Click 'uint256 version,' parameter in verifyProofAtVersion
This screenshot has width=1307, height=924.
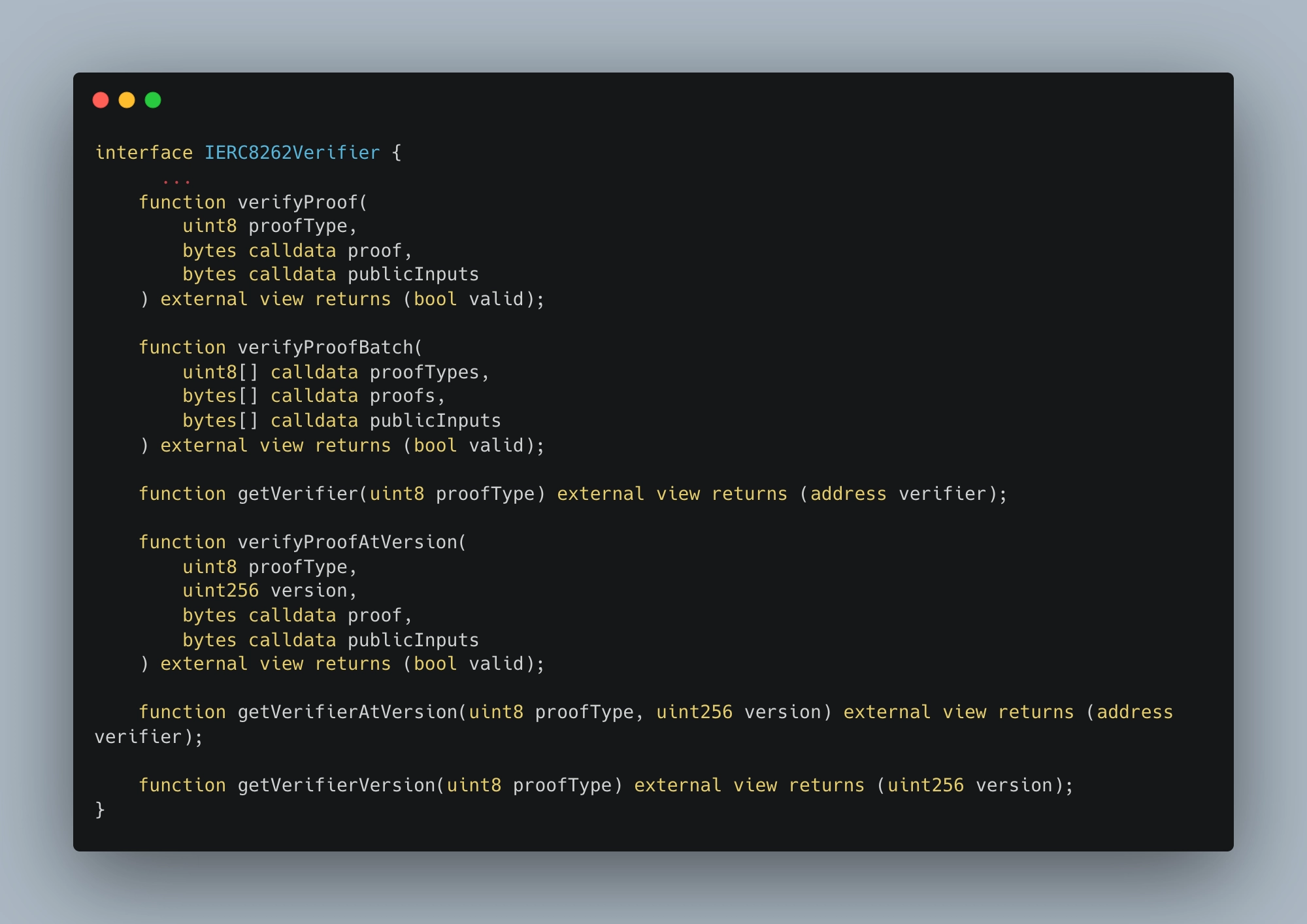click(x=270, y=591)
